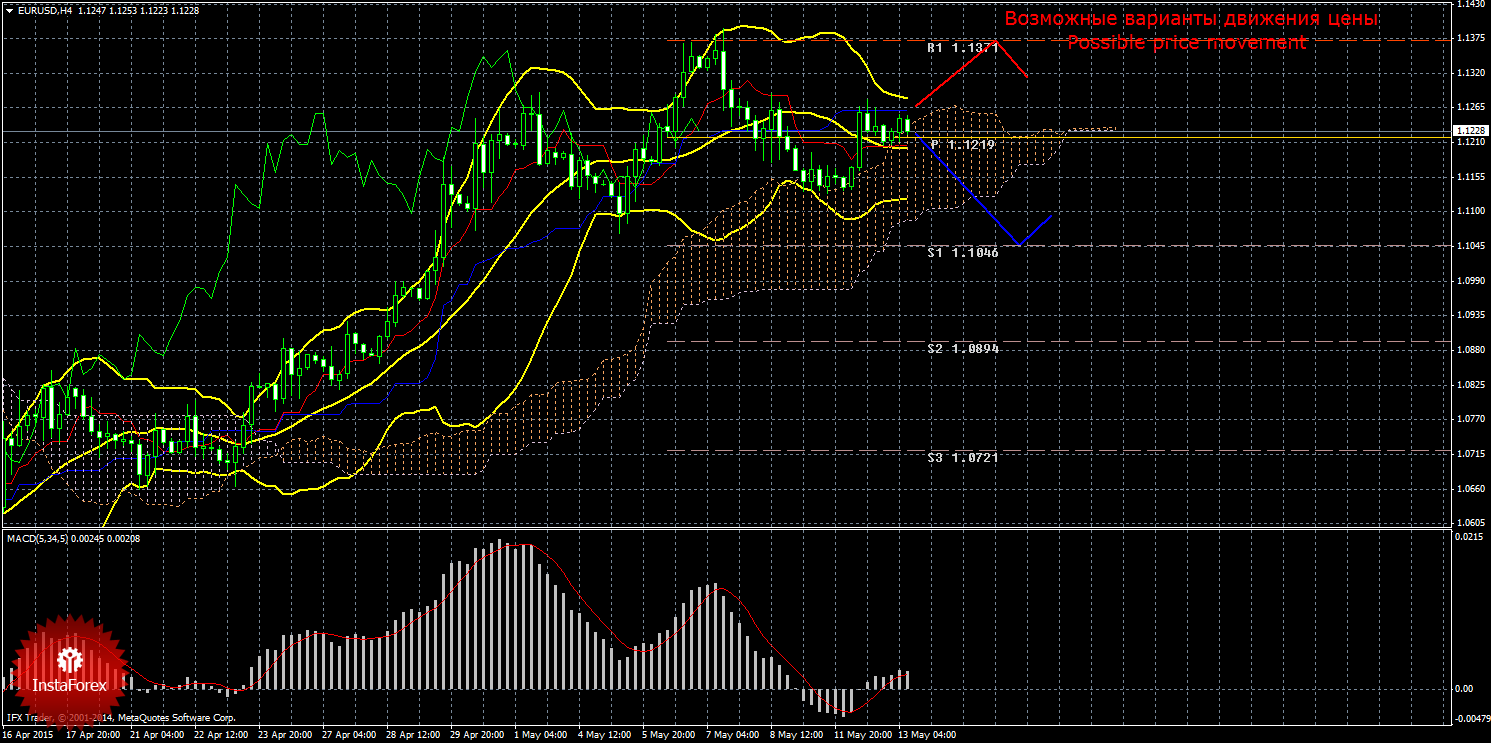Click 1.1375 on the price scale
The width and height of the screenshot is (1491, 743).
click(x=1469, y=38)
